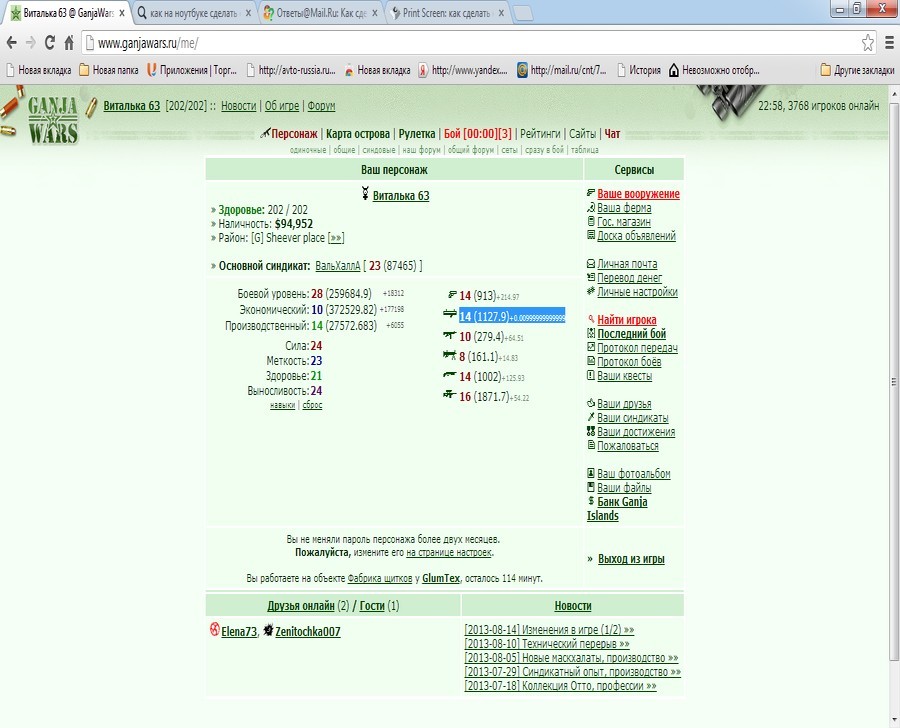Open Карта острова menu item
This screenshot has height=728, width=900.
coord(358,134)
